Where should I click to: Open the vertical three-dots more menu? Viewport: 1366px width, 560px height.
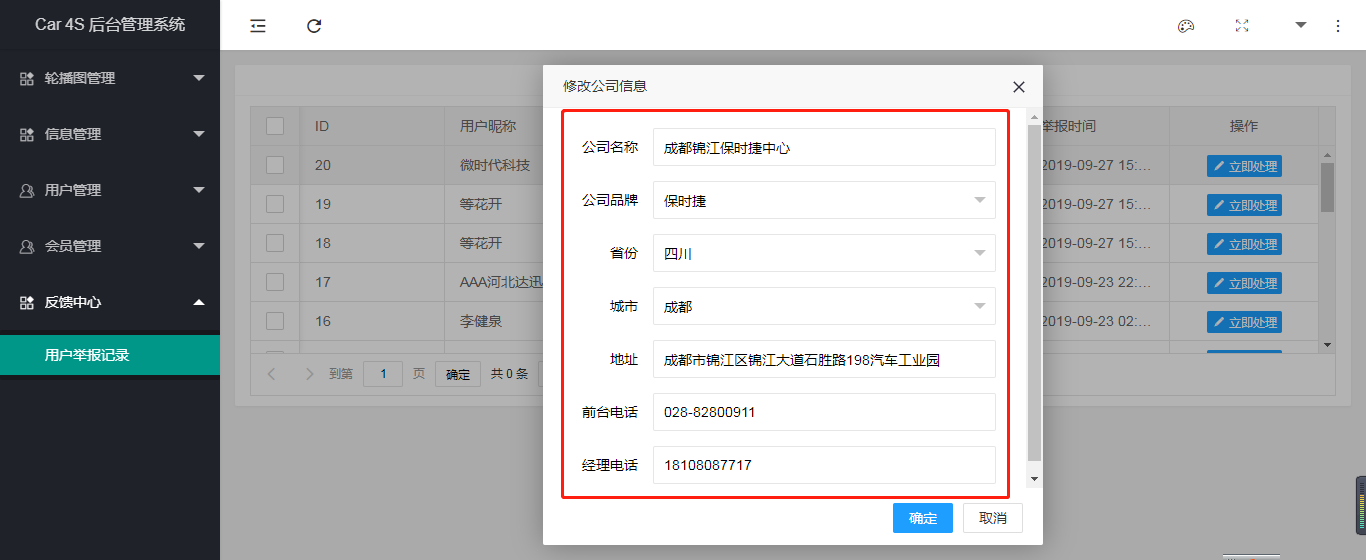click(x=1338, y=26)
